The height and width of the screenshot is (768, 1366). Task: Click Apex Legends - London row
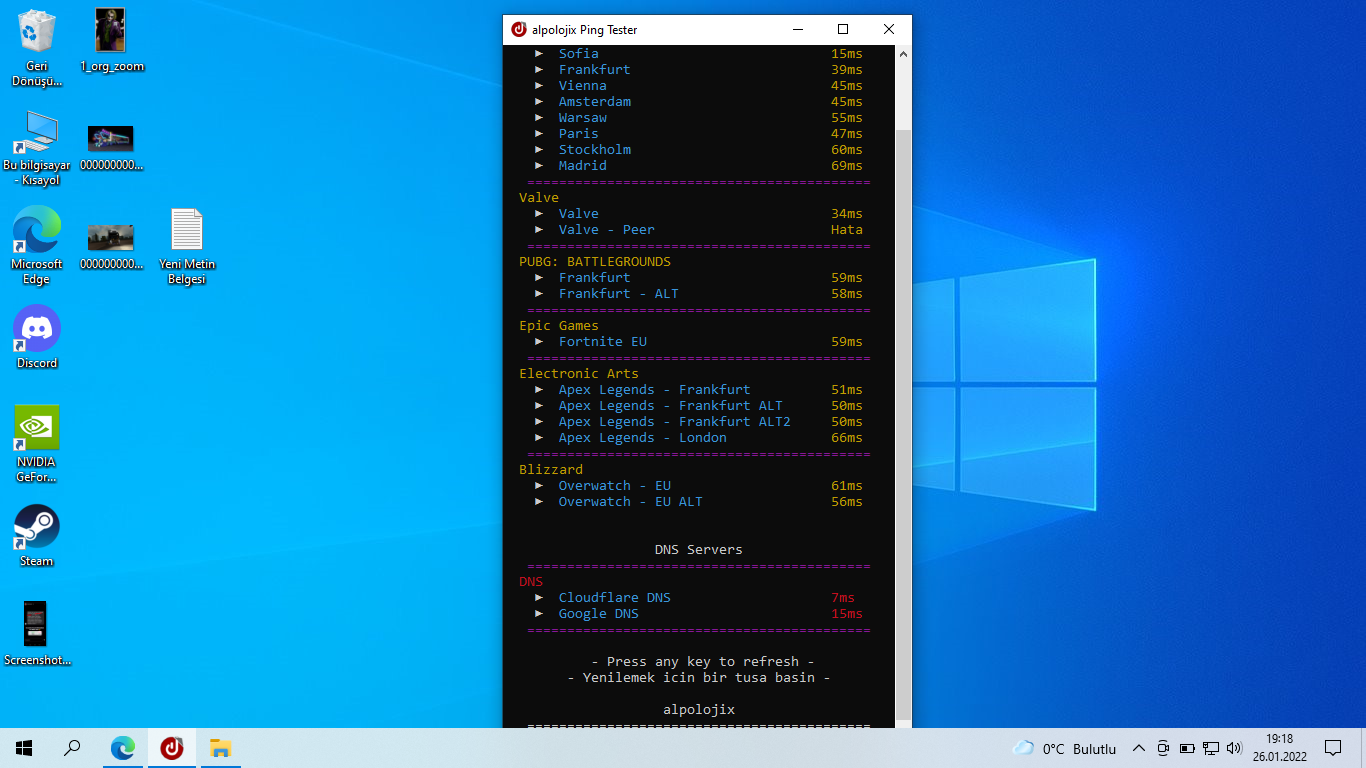[698, 438]
